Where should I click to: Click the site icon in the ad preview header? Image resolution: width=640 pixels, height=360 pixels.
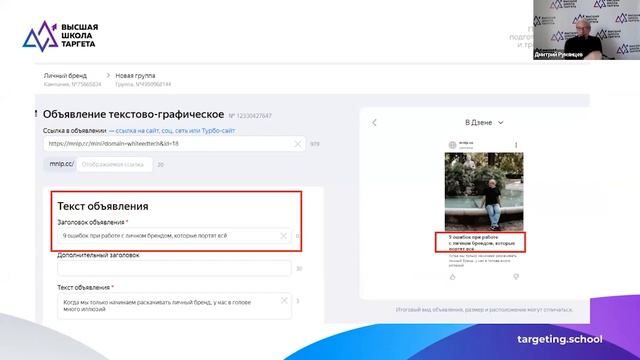[x=452, y=145]
